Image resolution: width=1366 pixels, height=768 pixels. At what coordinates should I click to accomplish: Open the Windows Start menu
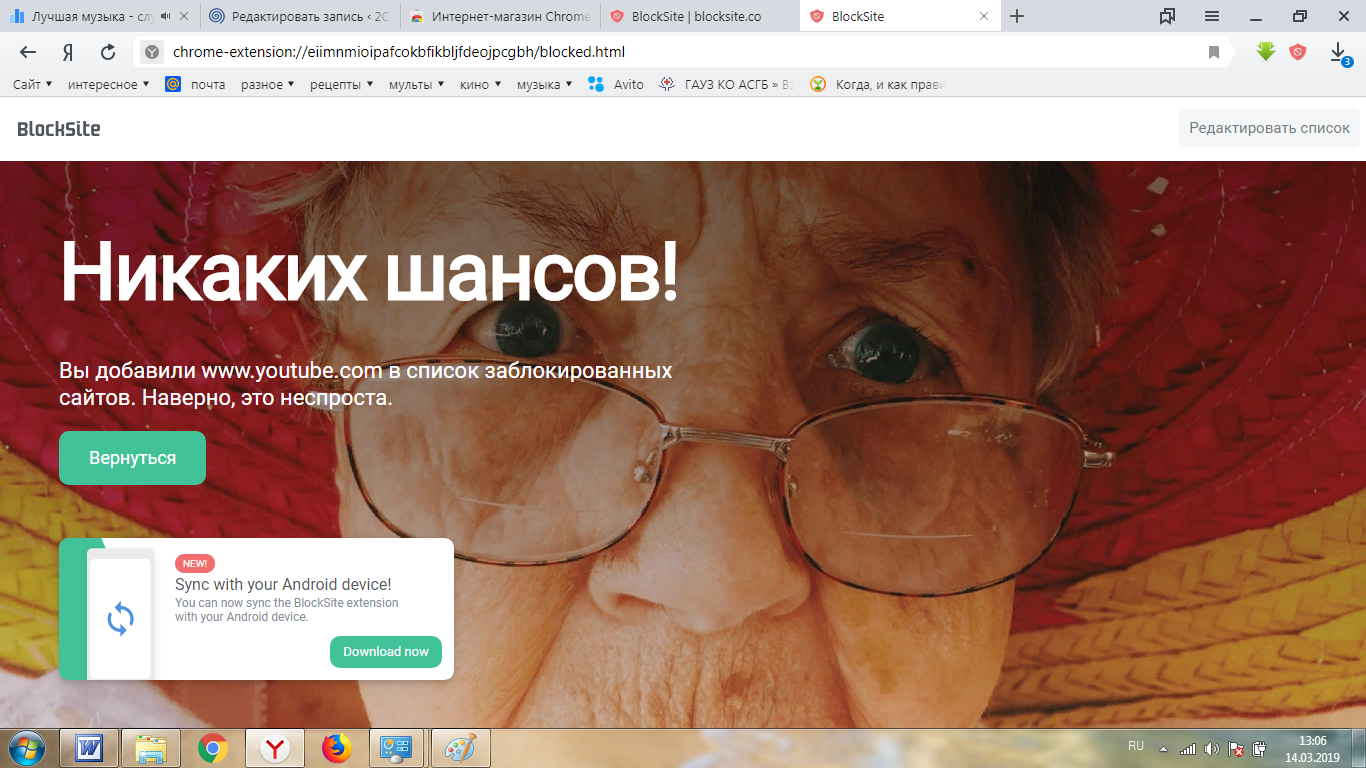point(27,748)
